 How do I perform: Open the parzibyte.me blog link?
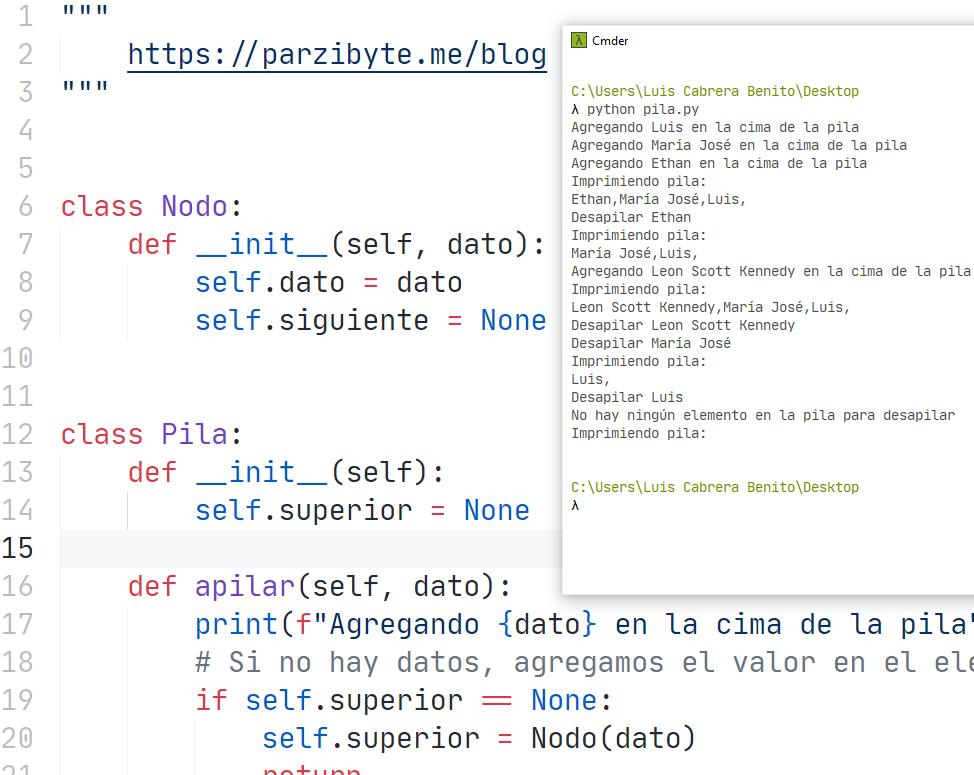point(337,54)
